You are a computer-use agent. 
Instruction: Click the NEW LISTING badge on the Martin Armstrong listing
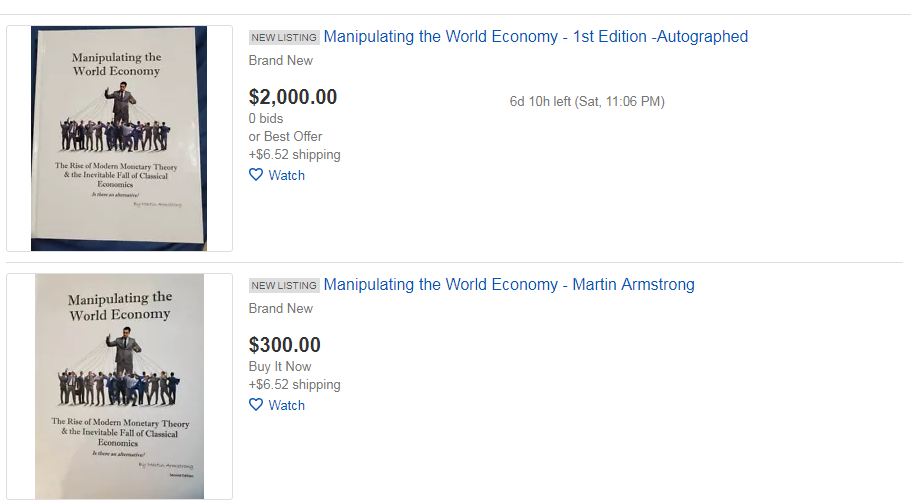click(284, 285)
